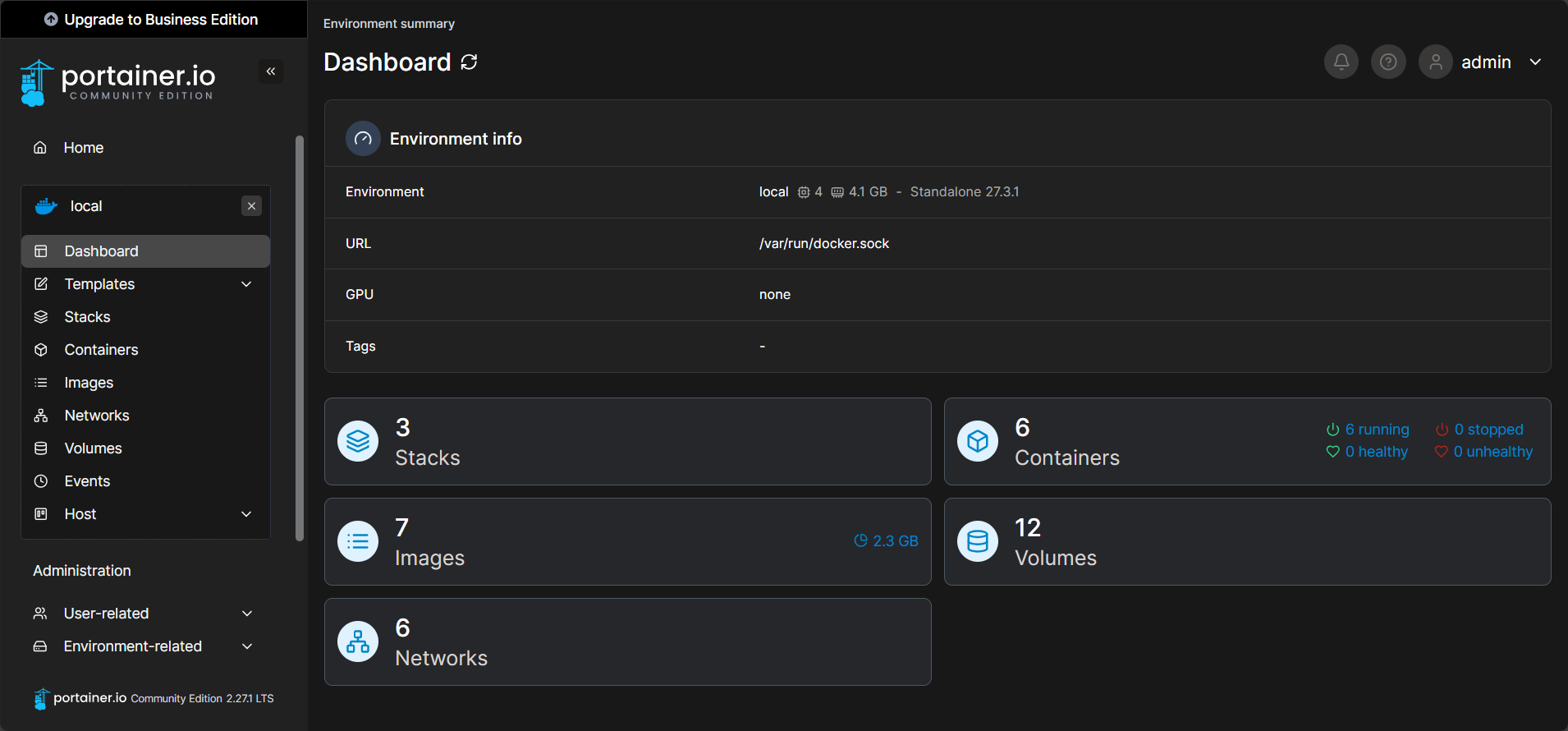Expand the Host submenu chevron
Viewport: 1568px width, 731px height.
[246, 514]
